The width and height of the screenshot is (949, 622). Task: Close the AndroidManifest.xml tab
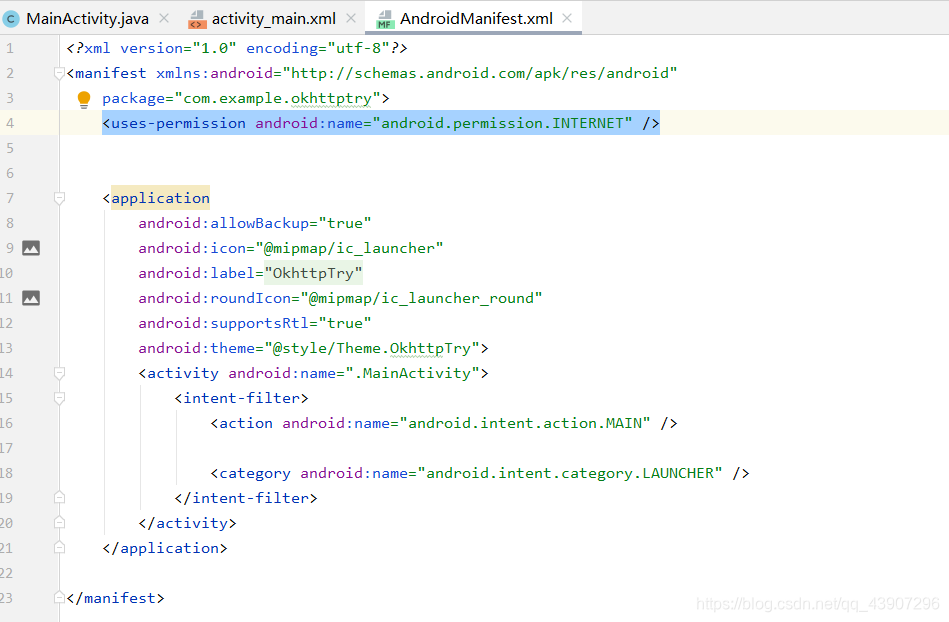[567, 19]
